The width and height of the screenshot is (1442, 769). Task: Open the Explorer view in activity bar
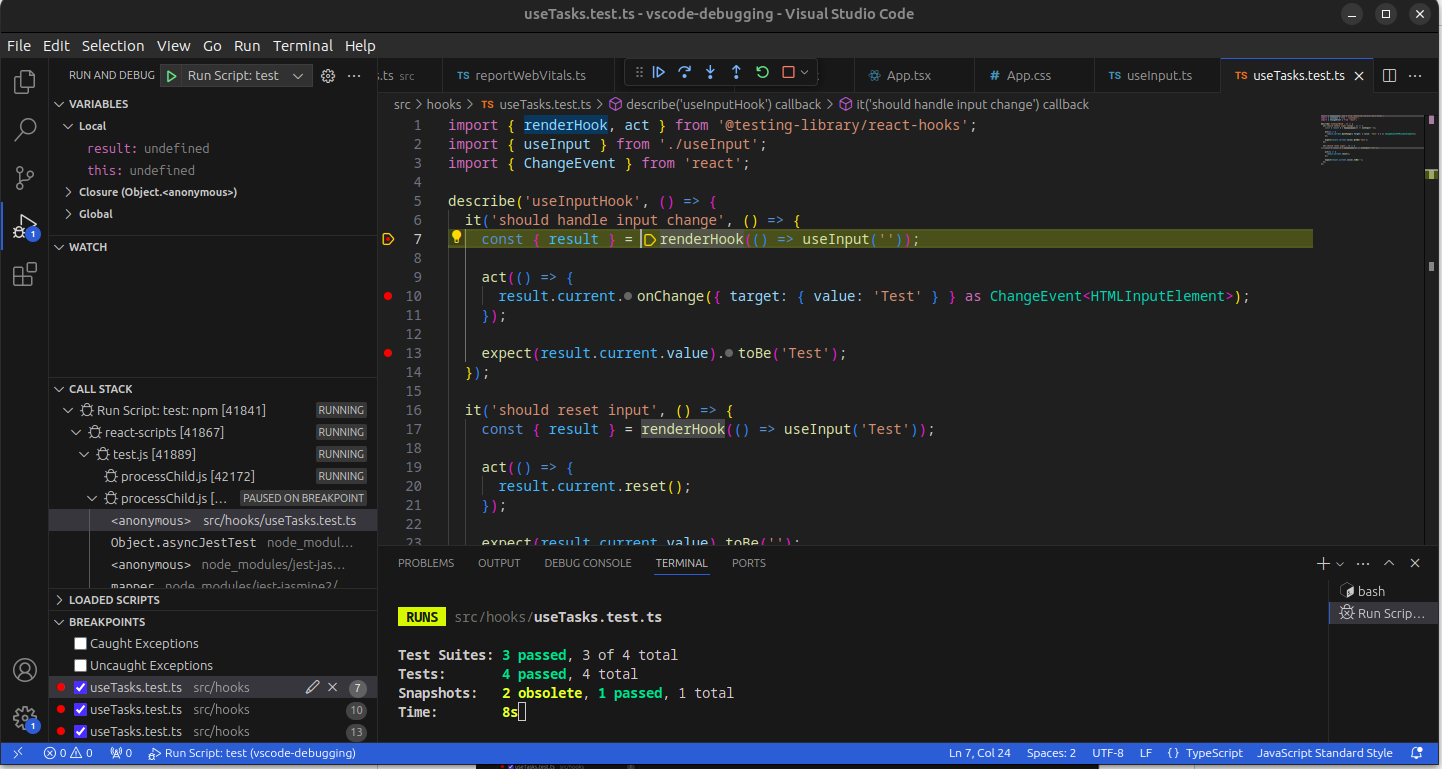[x=25, y=82]
